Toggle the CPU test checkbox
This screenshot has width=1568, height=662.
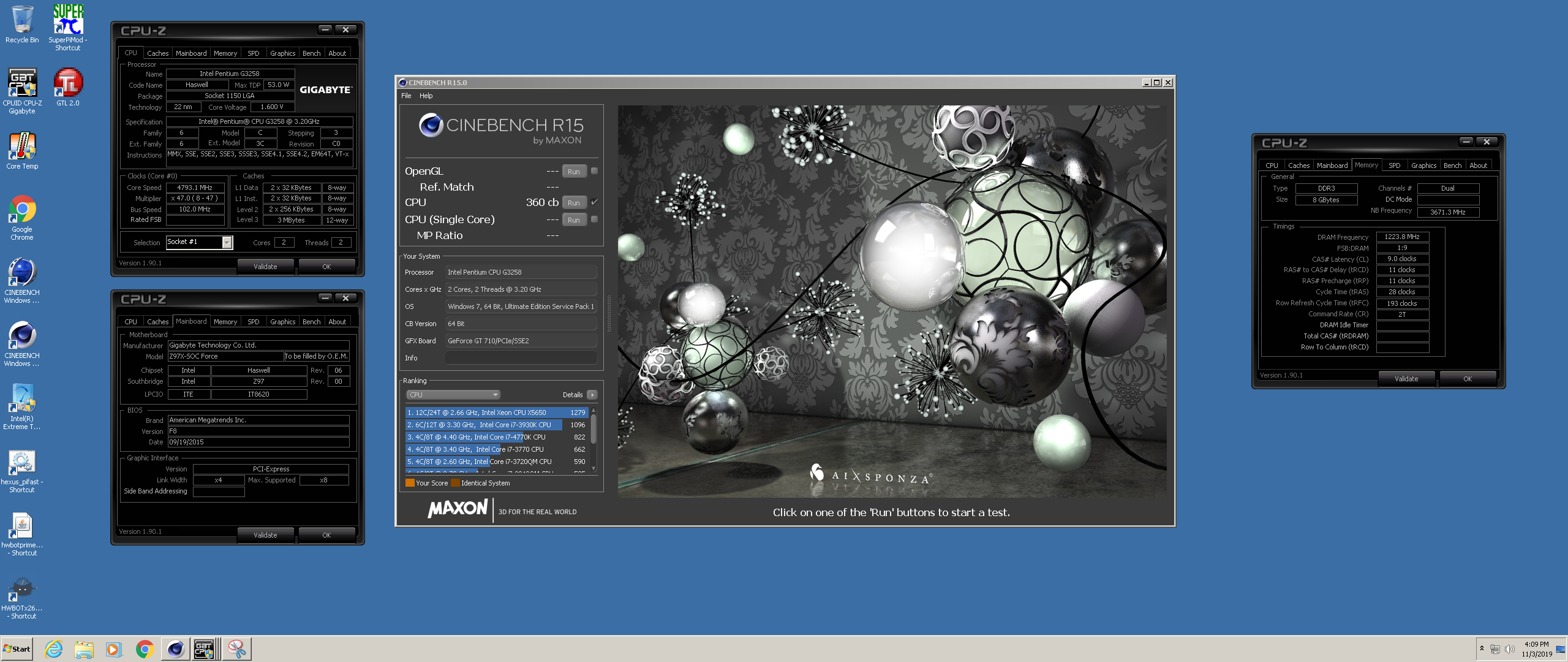click(x=594, y=202)
